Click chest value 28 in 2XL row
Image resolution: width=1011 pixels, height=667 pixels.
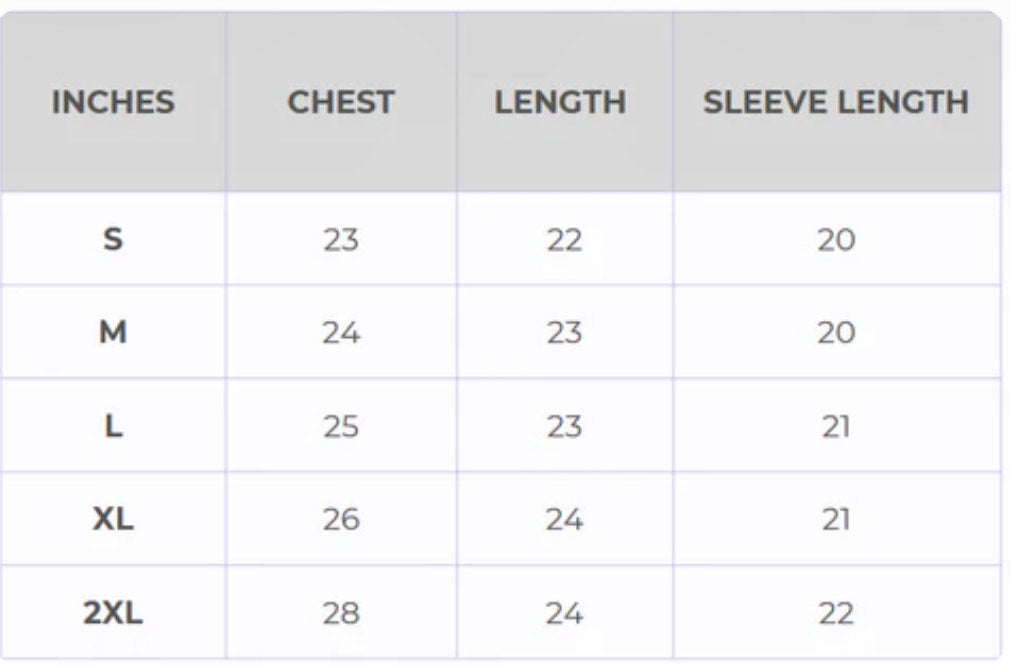click(x=341, y=613)
